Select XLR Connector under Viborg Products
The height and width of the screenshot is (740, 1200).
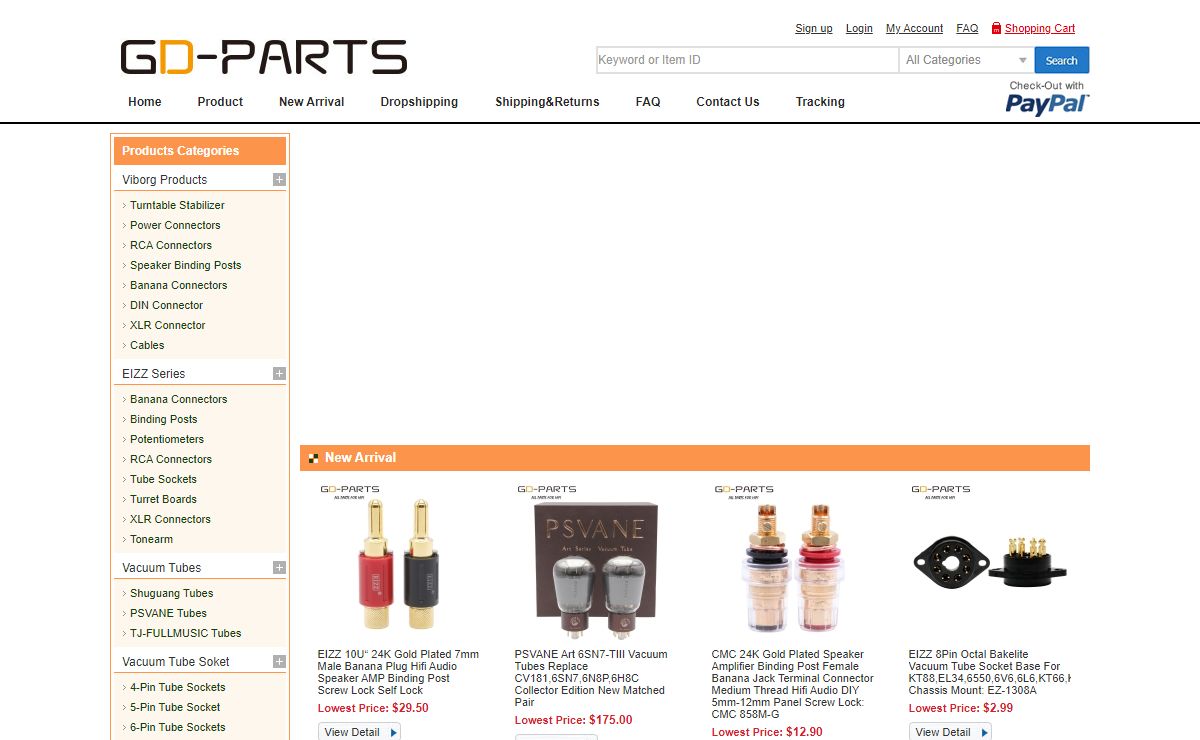tap(168, 325)
